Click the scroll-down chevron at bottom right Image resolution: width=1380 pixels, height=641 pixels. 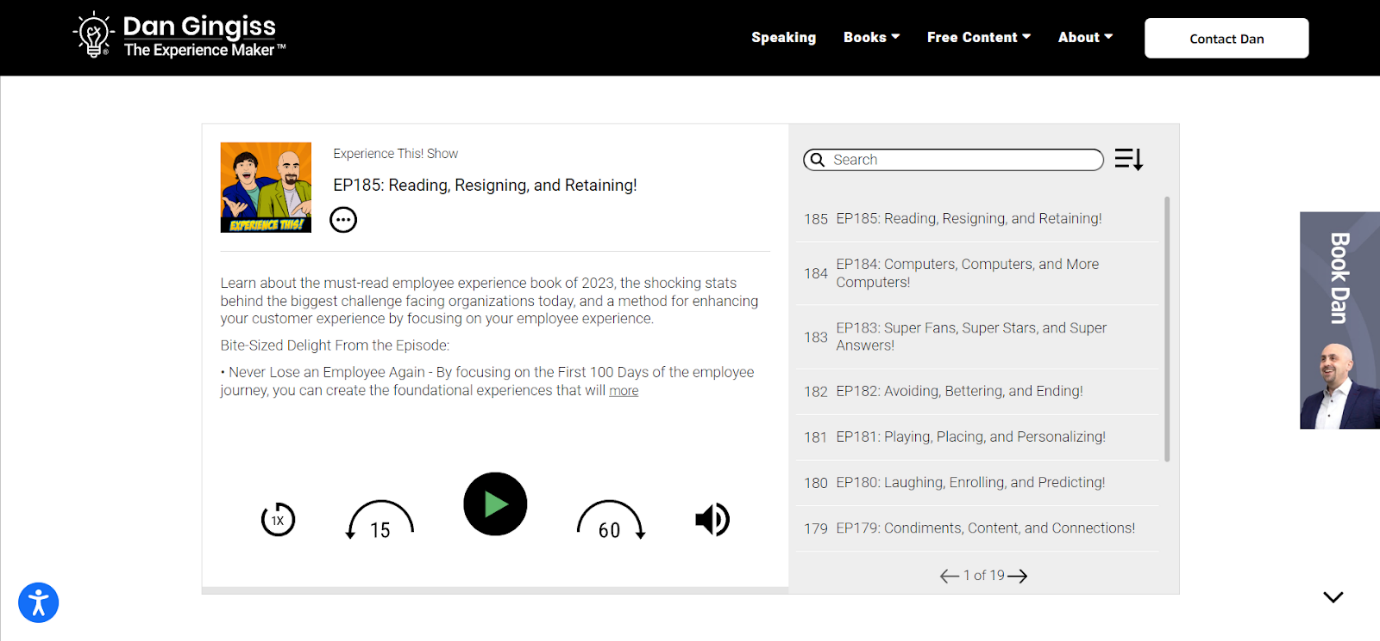(1333, 597)
